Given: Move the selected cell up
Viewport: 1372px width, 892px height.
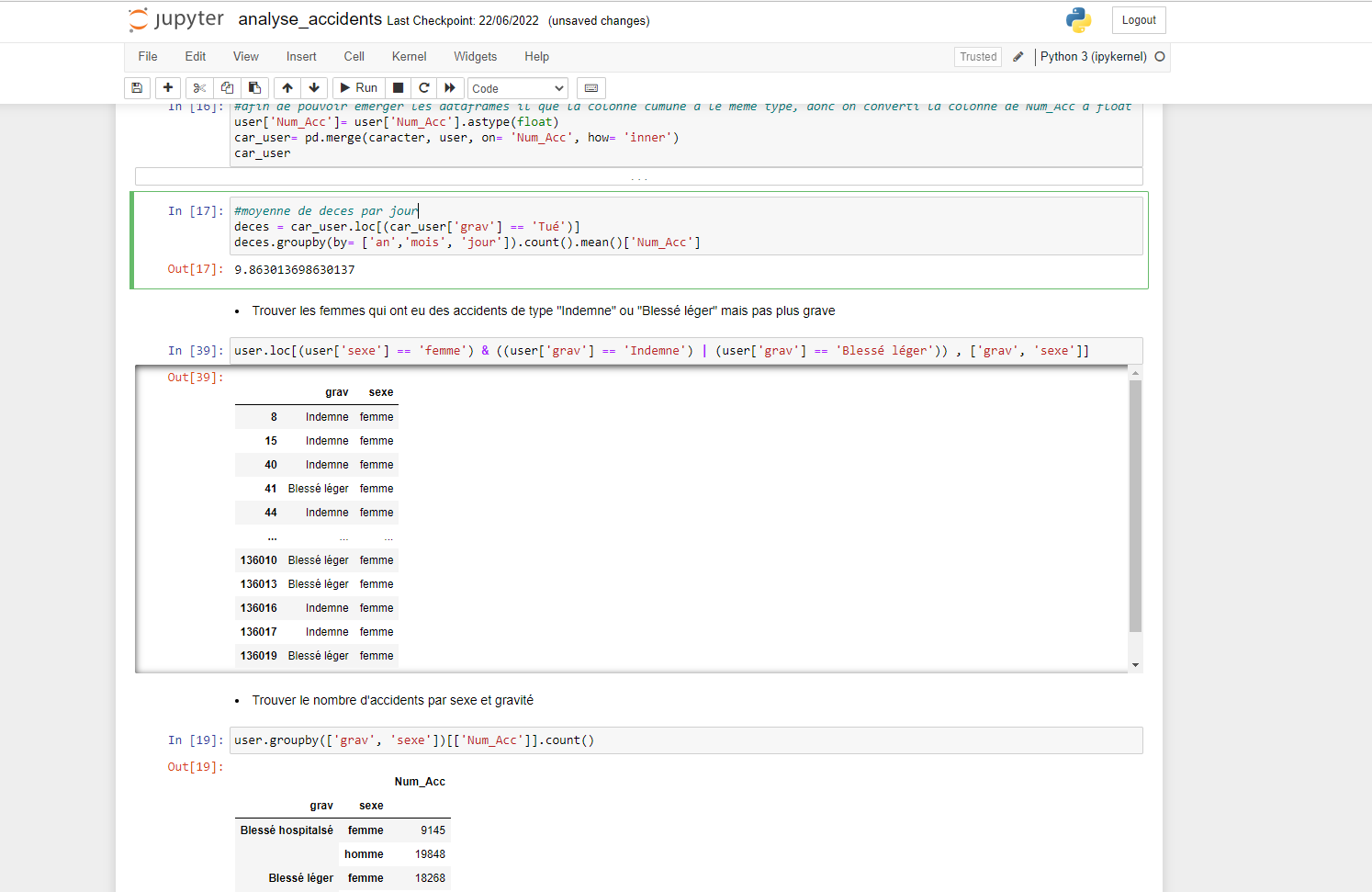Looking at the screenshot, I should 287,87.
